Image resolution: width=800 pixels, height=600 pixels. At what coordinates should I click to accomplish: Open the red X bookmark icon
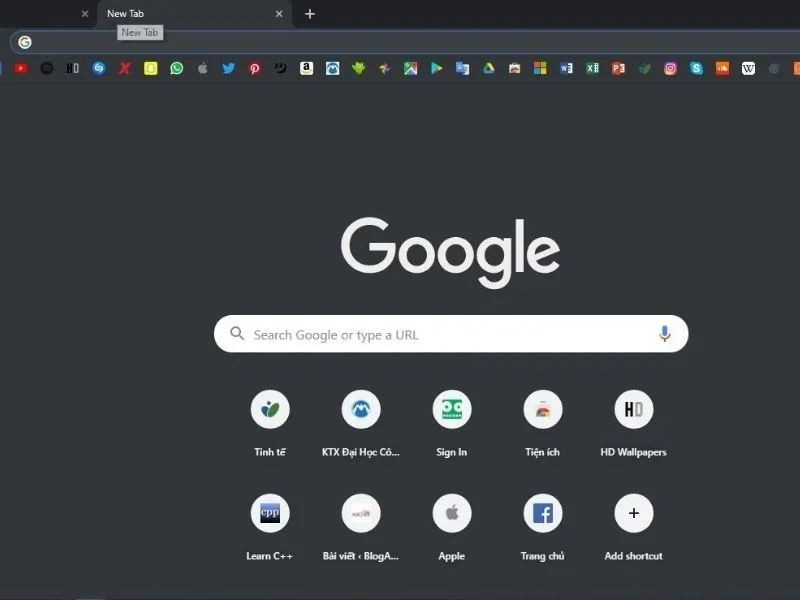(x=124, y=68)
